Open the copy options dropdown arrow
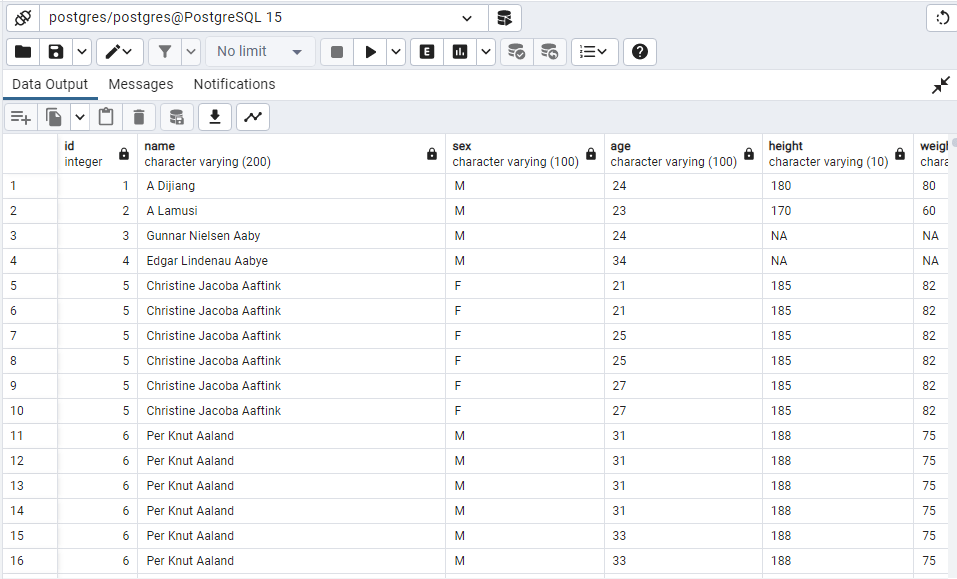This screenshot has width=957, height=579. pyautogui.click(x=80, y=117)
